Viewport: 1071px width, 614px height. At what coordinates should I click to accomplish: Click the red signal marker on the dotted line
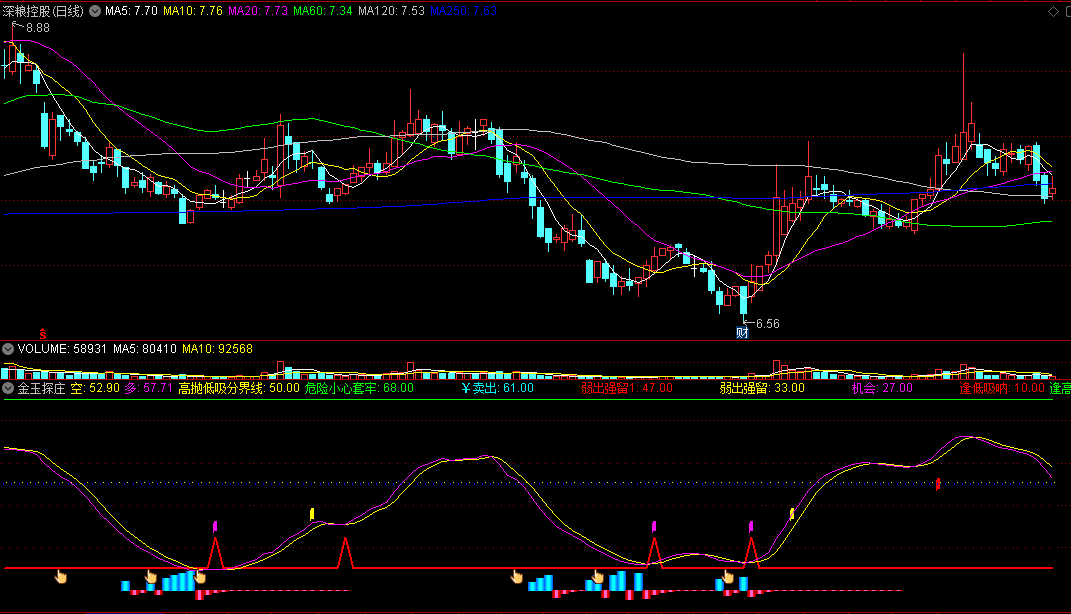(x=938, y=484)
